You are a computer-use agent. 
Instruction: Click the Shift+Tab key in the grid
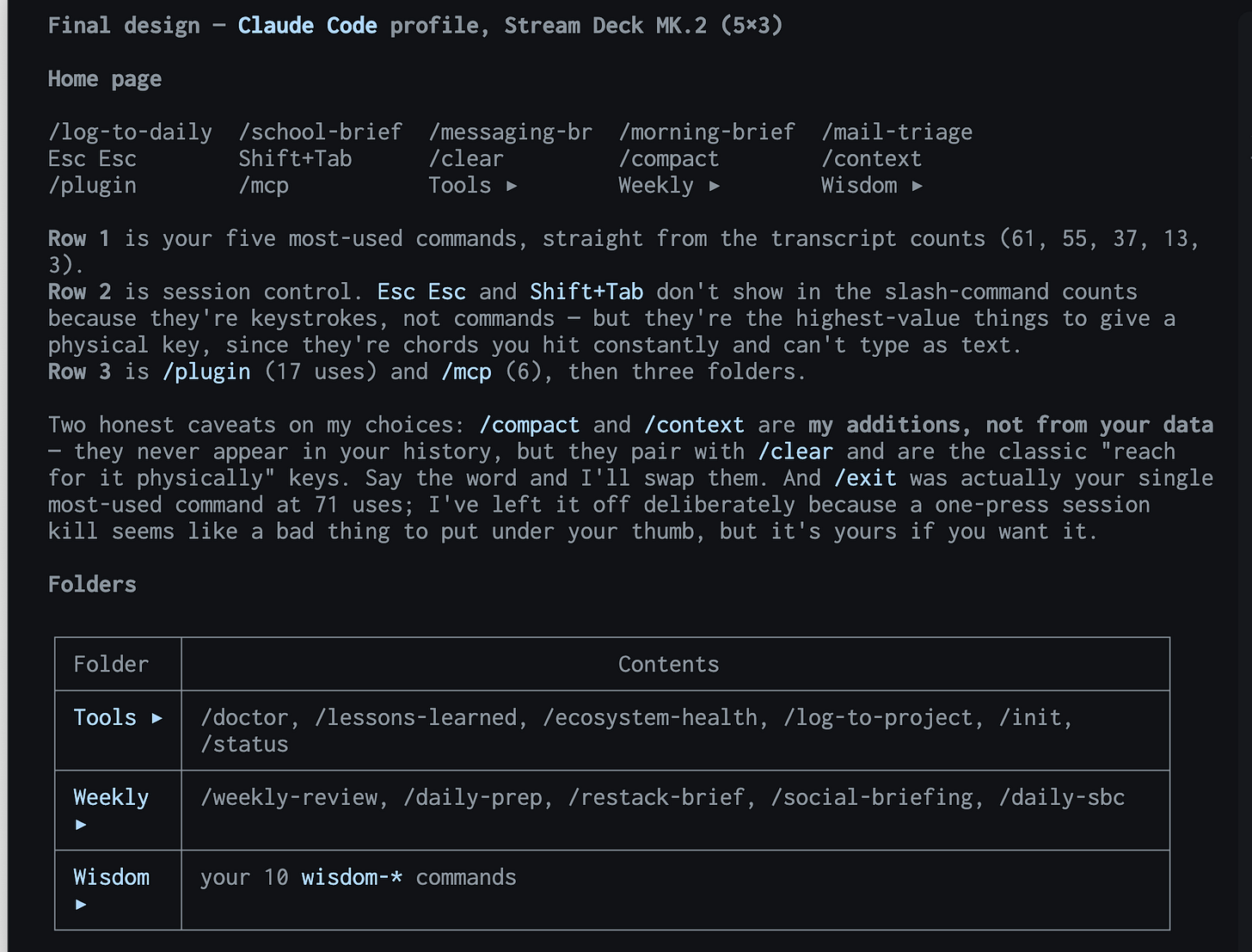click(x=295, y=159)
